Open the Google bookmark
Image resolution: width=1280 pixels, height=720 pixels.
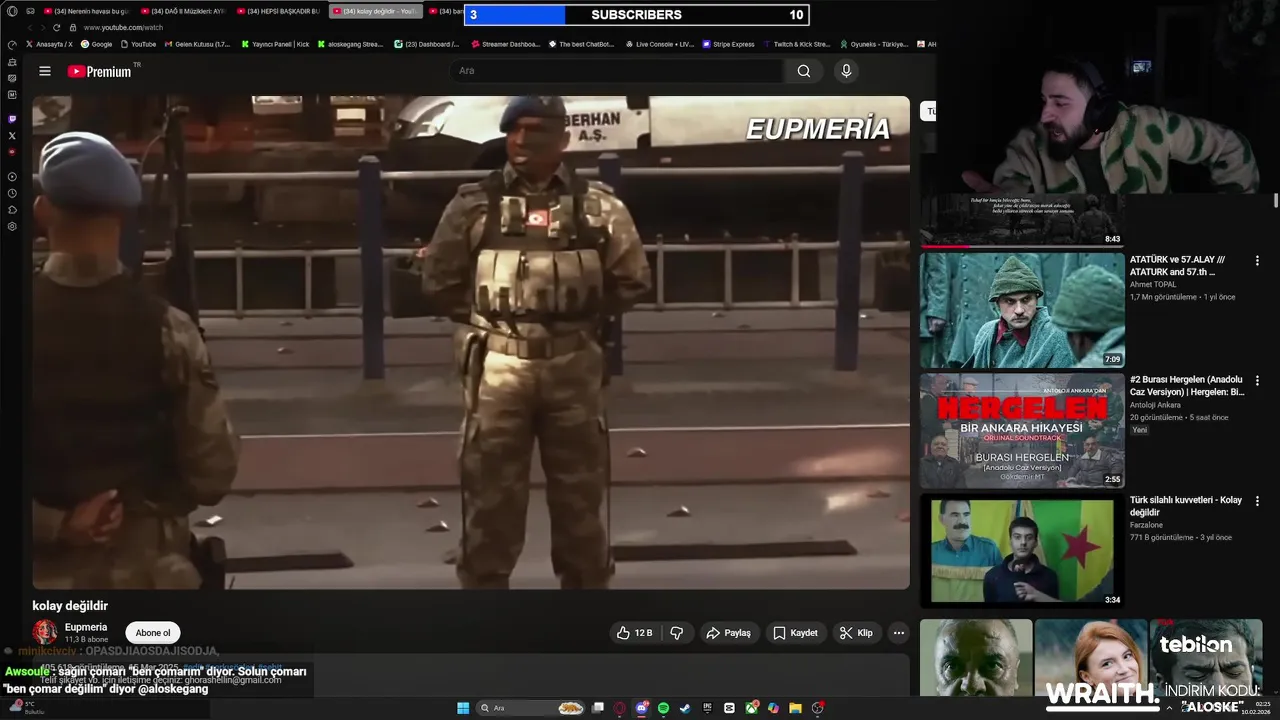point(97,44)
